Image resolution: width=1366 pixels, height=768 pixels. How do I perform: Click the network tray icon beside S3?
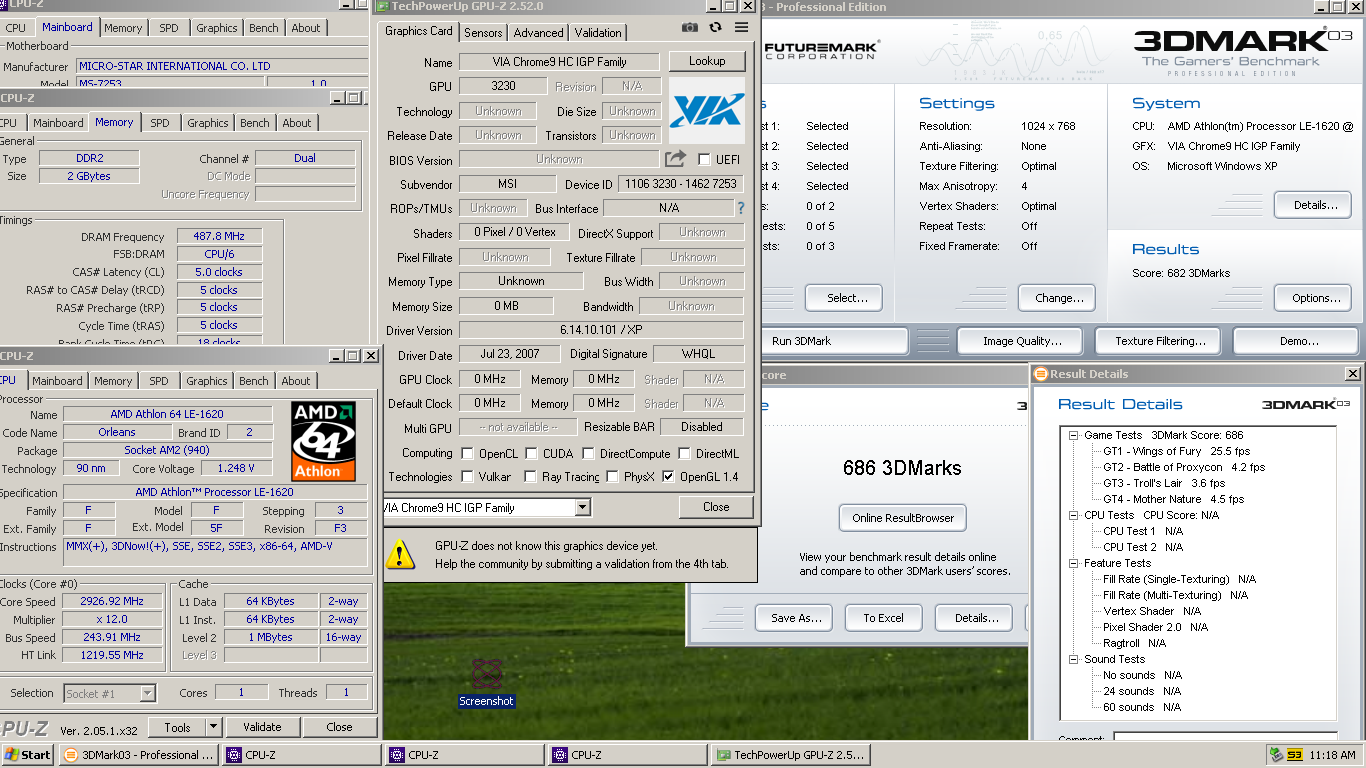pyautogui.click(x=1276, y=755)
